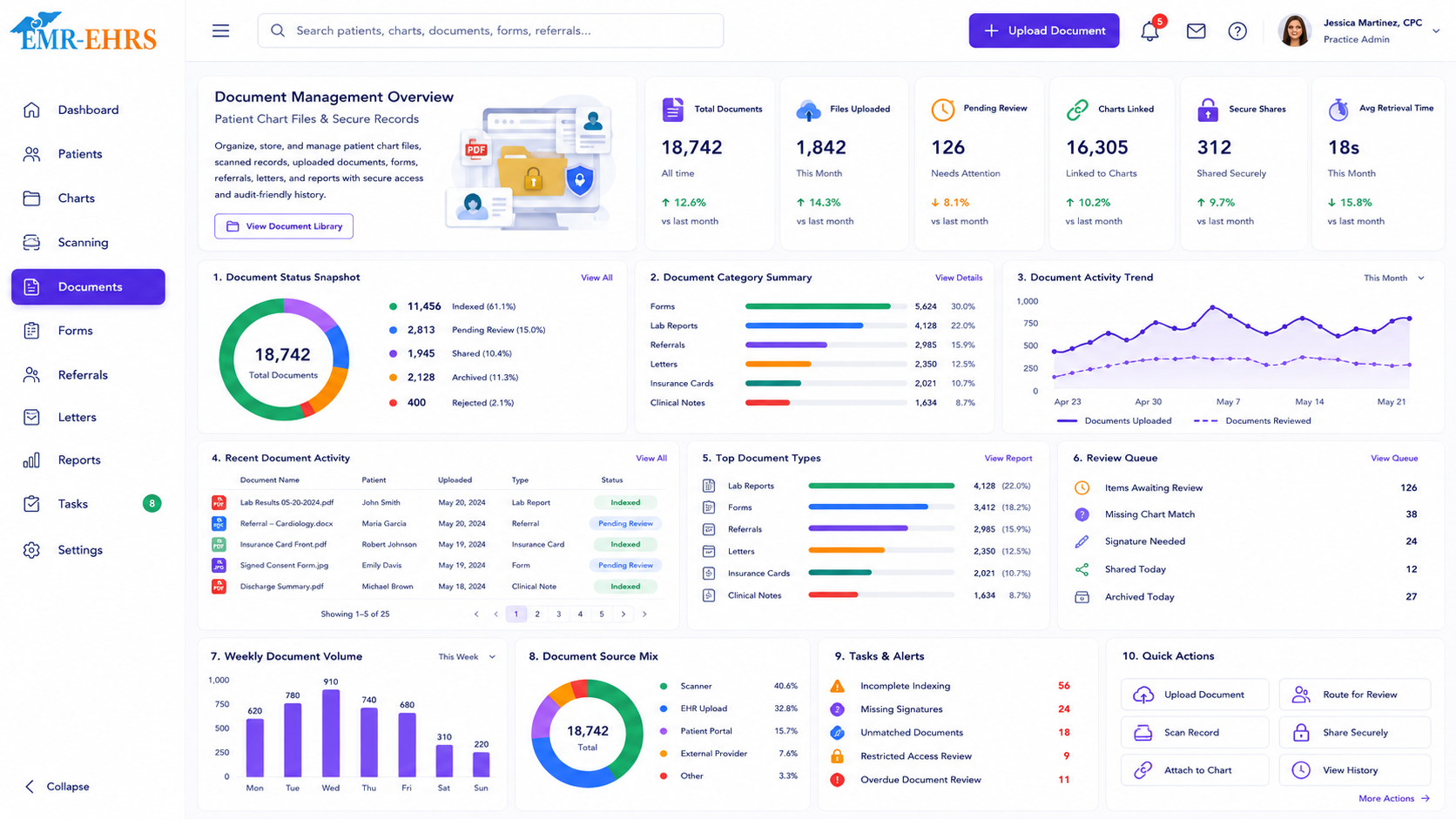This screenshot has height=819, width=1456.
Task: Open Referrals in the sidebar
Action: pyautogui.click(x=88, y=375)
